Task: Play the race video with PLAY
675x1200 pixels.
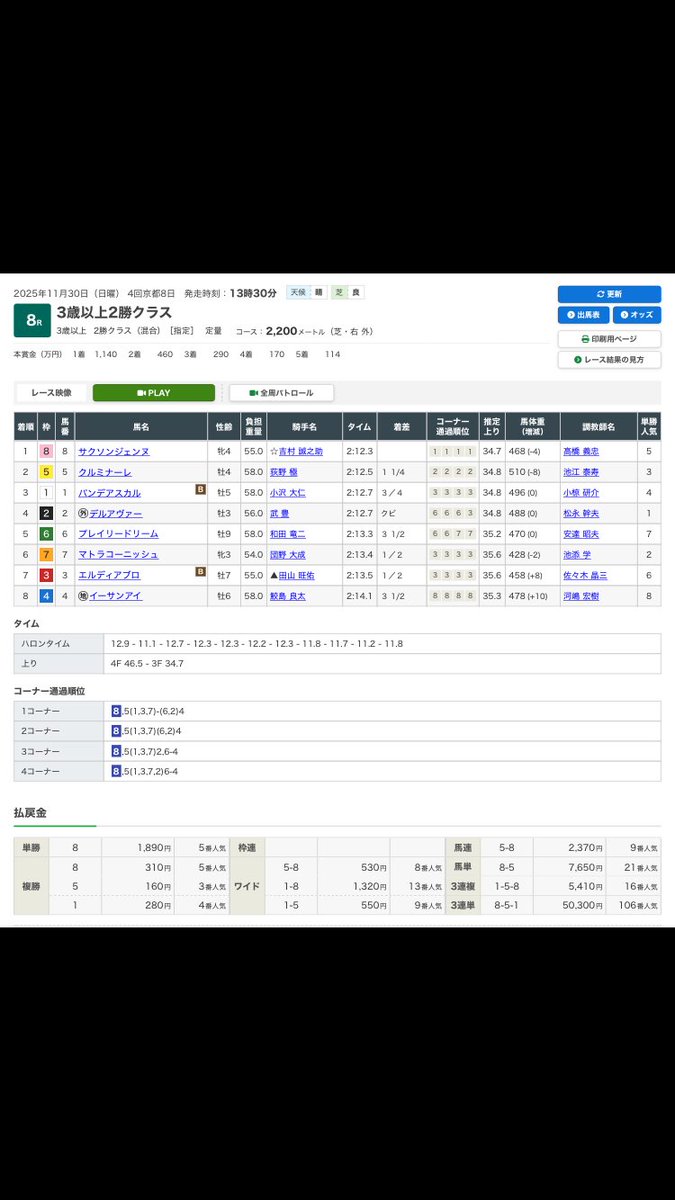Action: [x=154, y=393]
